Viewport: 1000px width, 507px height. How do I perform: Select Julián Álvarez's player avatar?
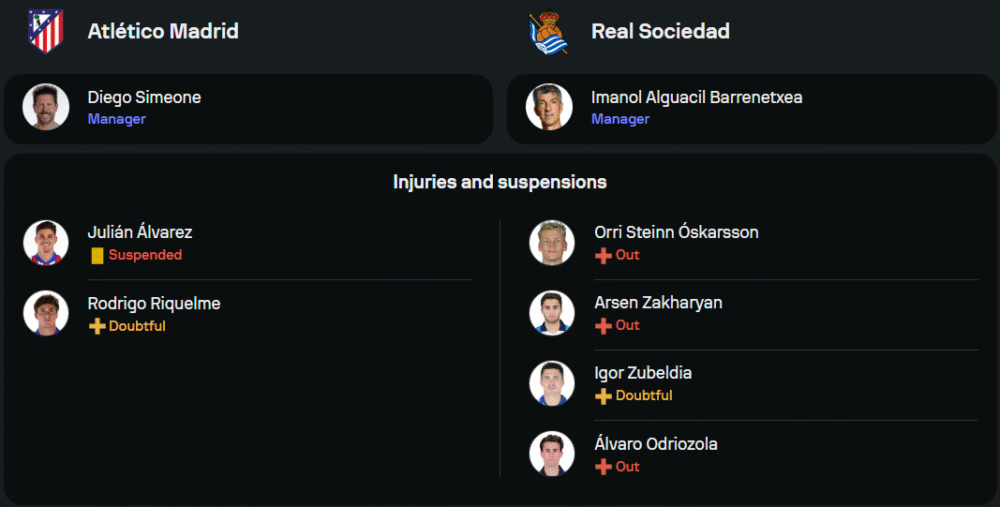(x=46, y=242)
